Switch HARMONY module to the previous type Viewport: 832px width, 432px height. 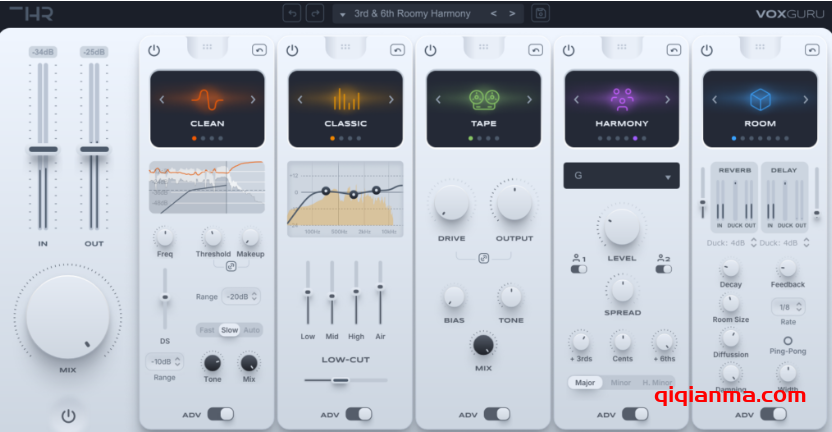pos(577,99)
